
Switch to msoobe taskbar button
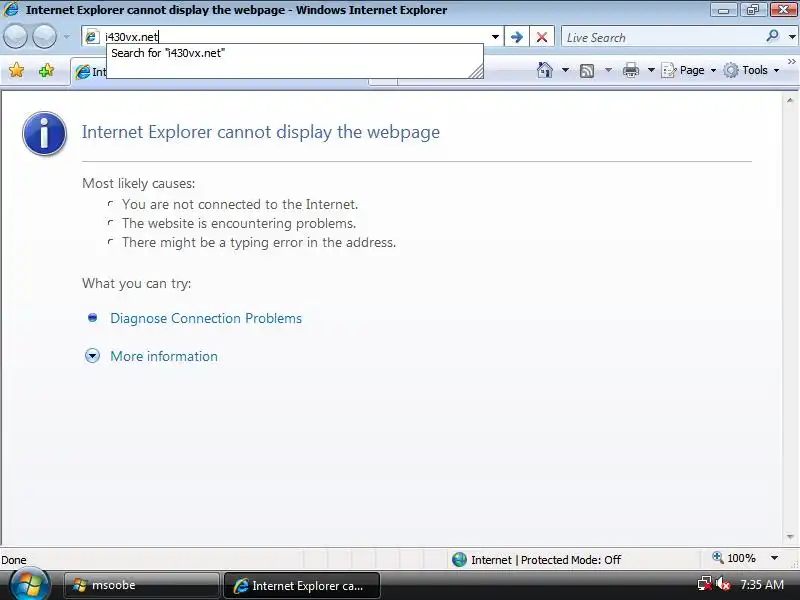(142, 585)
